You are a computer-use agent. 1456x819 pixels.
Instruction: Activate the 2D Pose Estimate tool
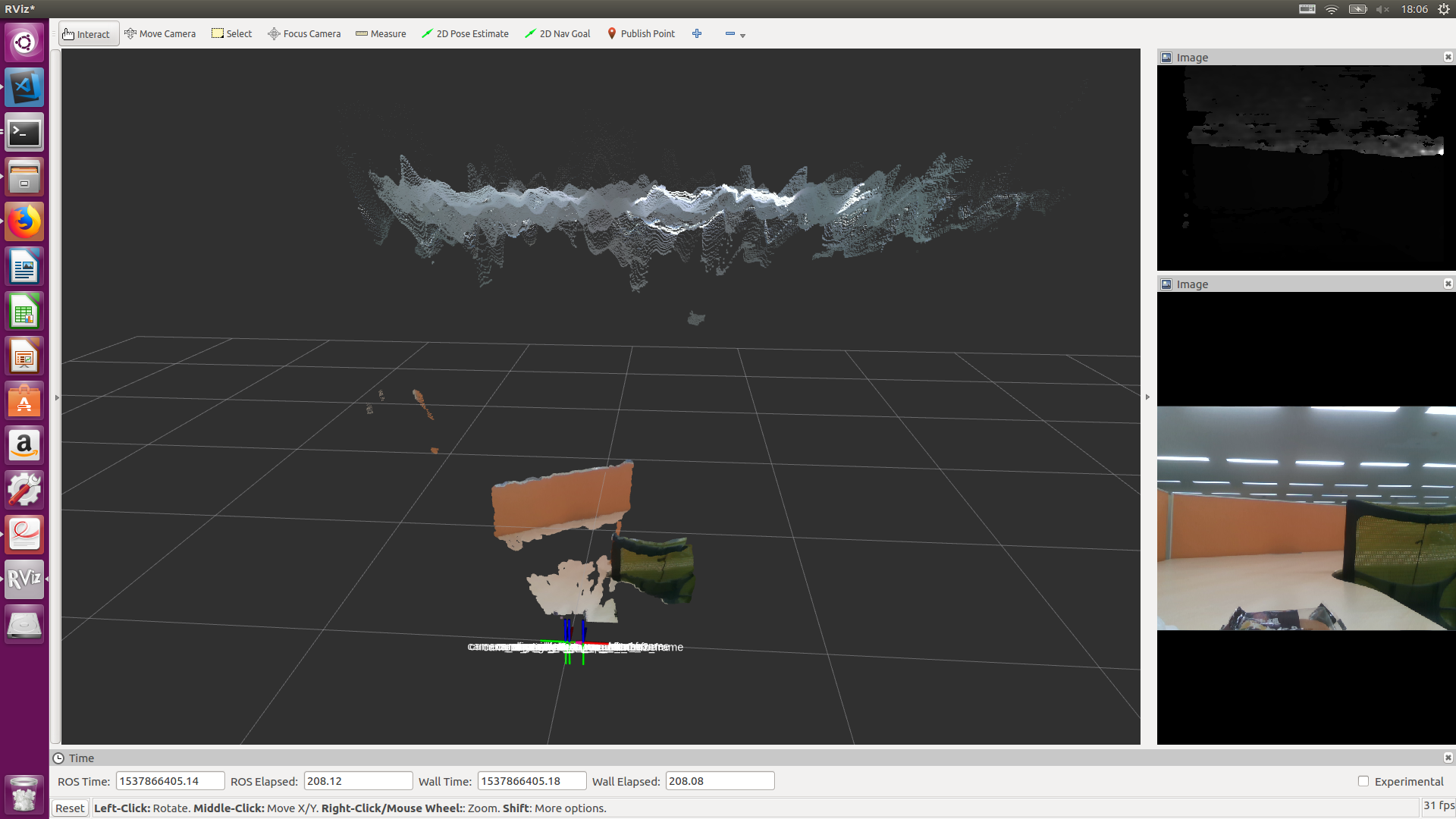465,34
